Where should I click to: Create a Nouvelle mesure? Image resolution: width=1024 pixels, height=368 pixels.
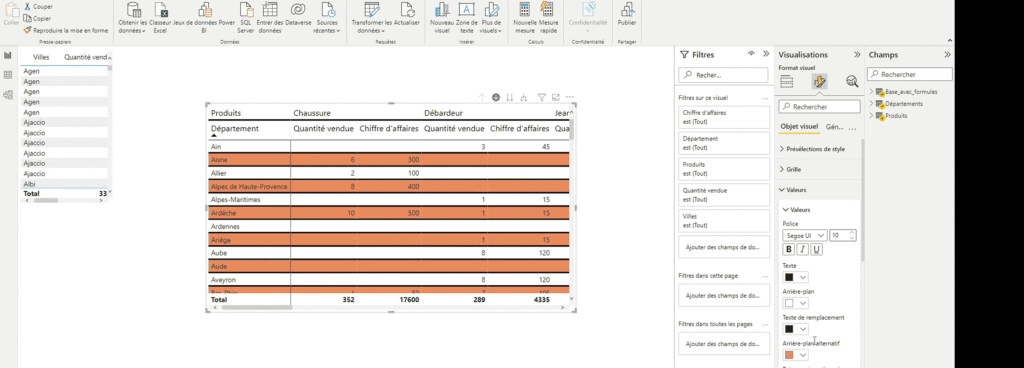coord(524,18)
